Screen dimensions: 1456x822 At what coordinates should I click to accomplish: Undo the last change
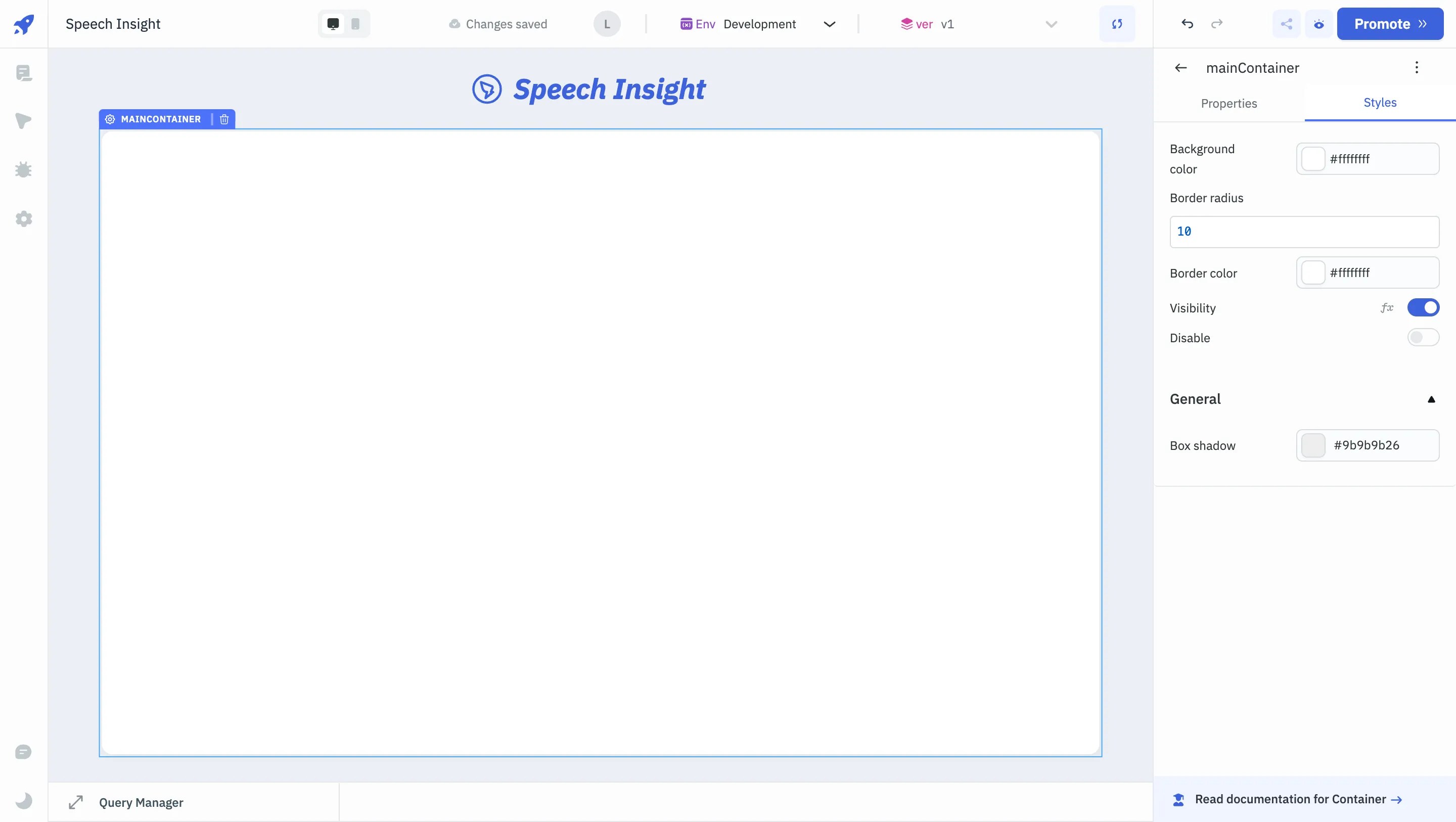pyautogui.click(x=1187, y=24)
